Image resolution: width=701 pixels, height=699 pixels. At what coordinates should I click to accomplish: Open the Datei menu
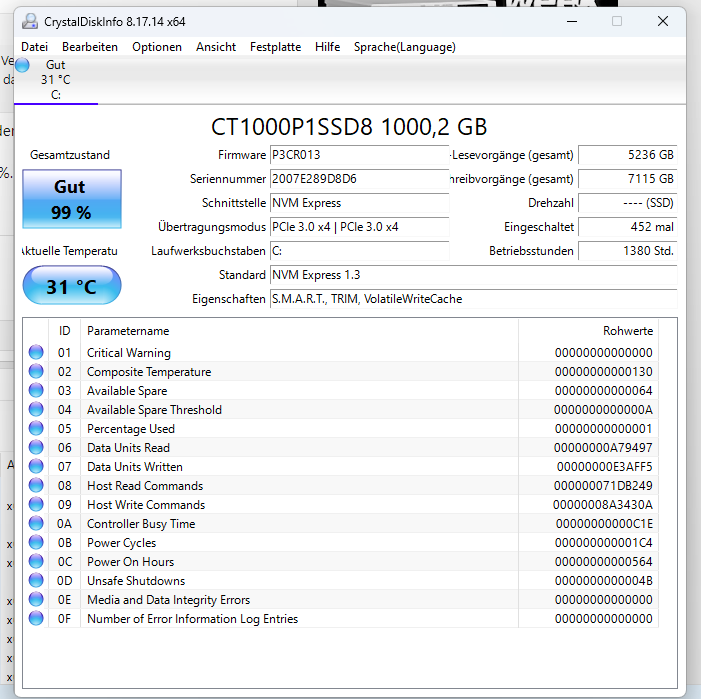click(34, 47)
